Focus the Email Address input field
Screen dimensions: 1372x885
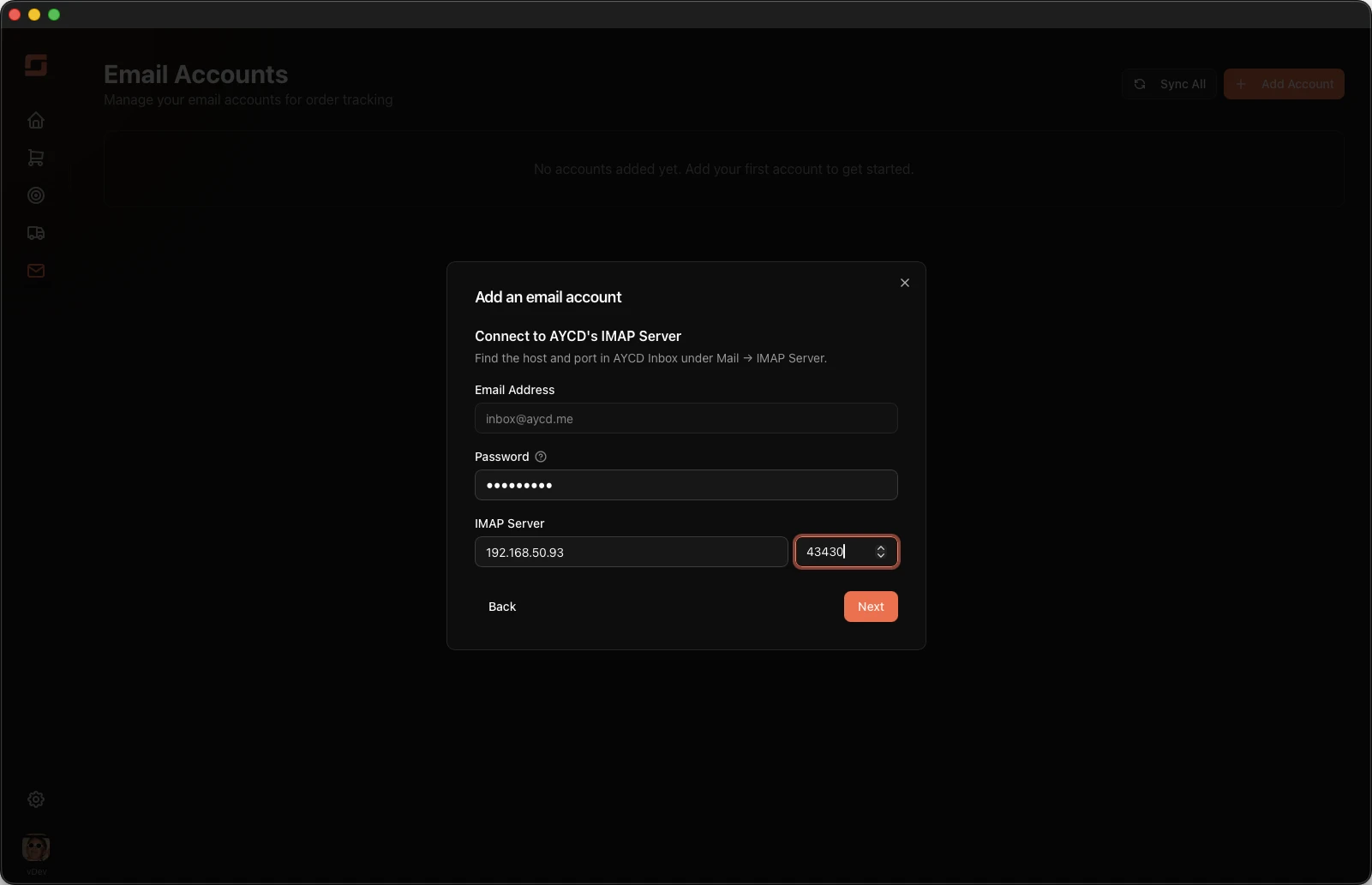click(x=686, y=418)
